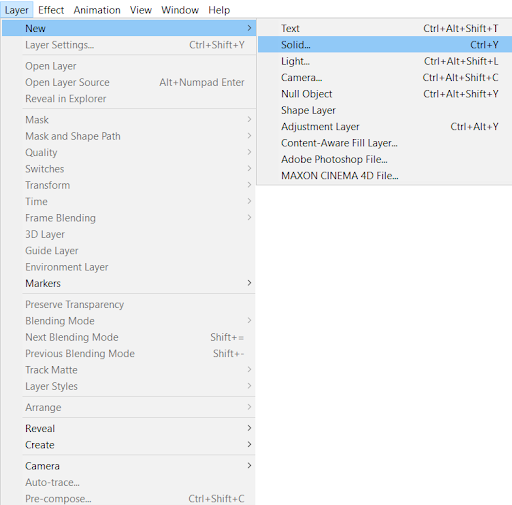Screen dimensions: 512x505
Task: Select MAXON CINEMA 4D File... entry
Action: coord(385,175)
